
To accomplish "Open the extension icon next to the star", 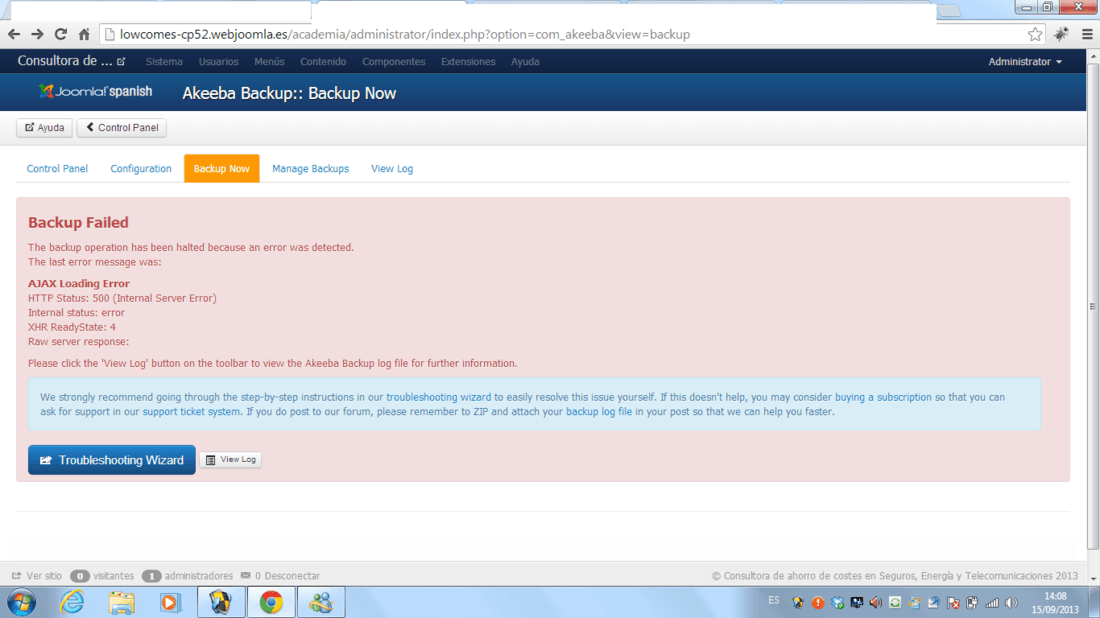I will tap(1061, 34).
